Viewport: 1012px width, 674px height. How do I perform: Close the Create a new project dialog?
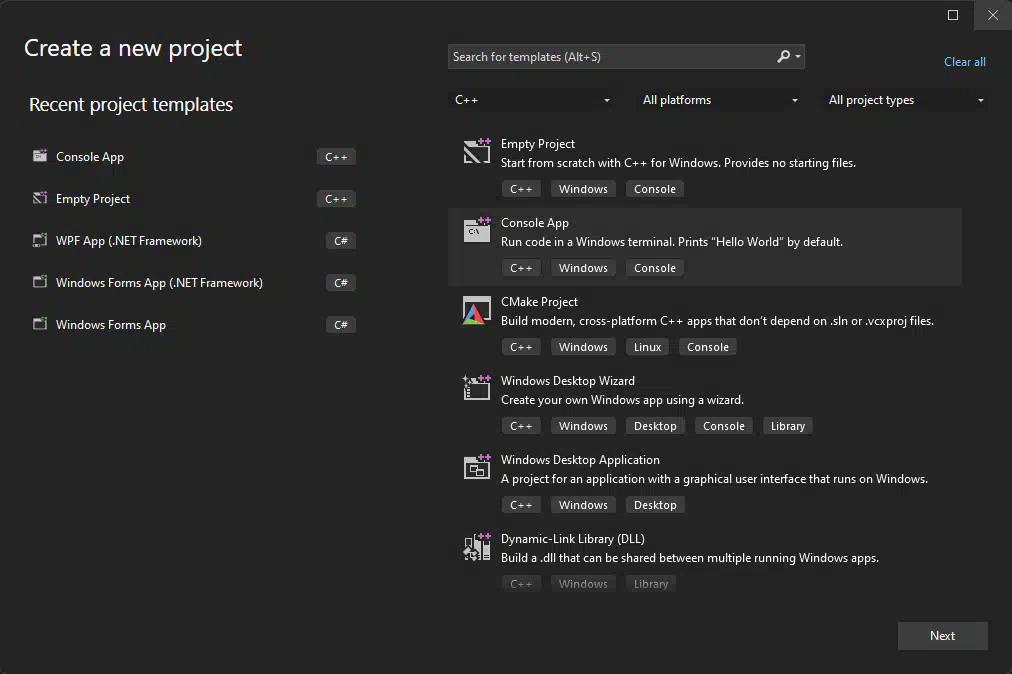pyautogui.click(x=993, y=15)
